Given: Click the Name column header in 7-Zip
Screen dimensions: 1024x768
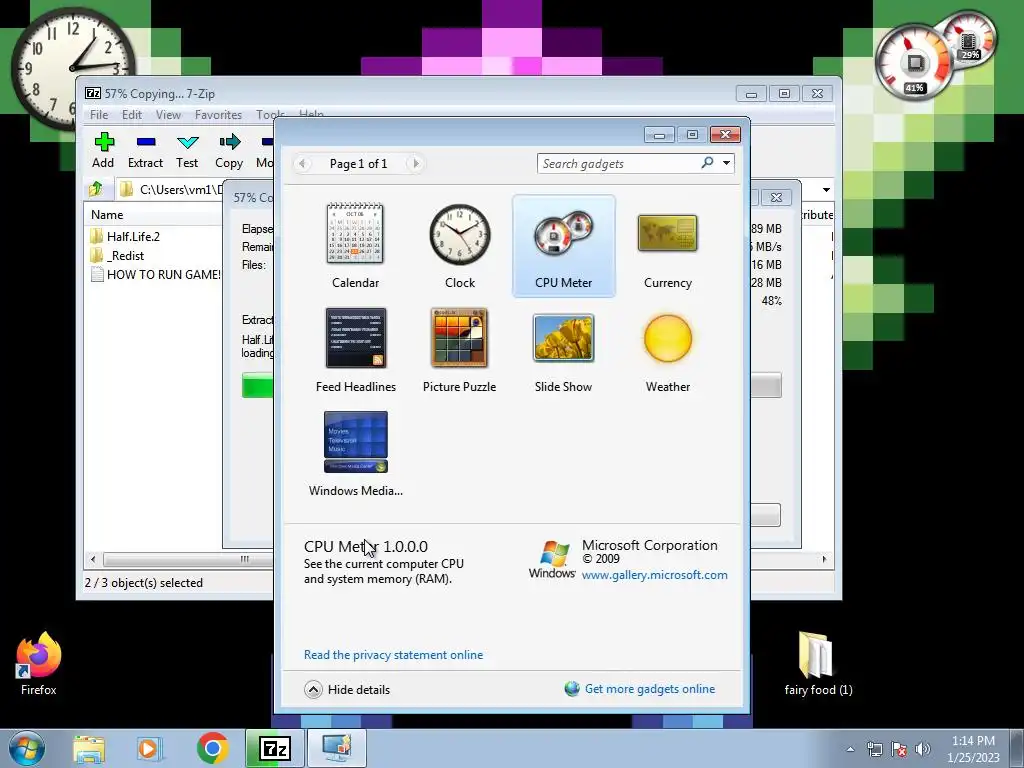Looking at the screenshot, I should (107, 215).
